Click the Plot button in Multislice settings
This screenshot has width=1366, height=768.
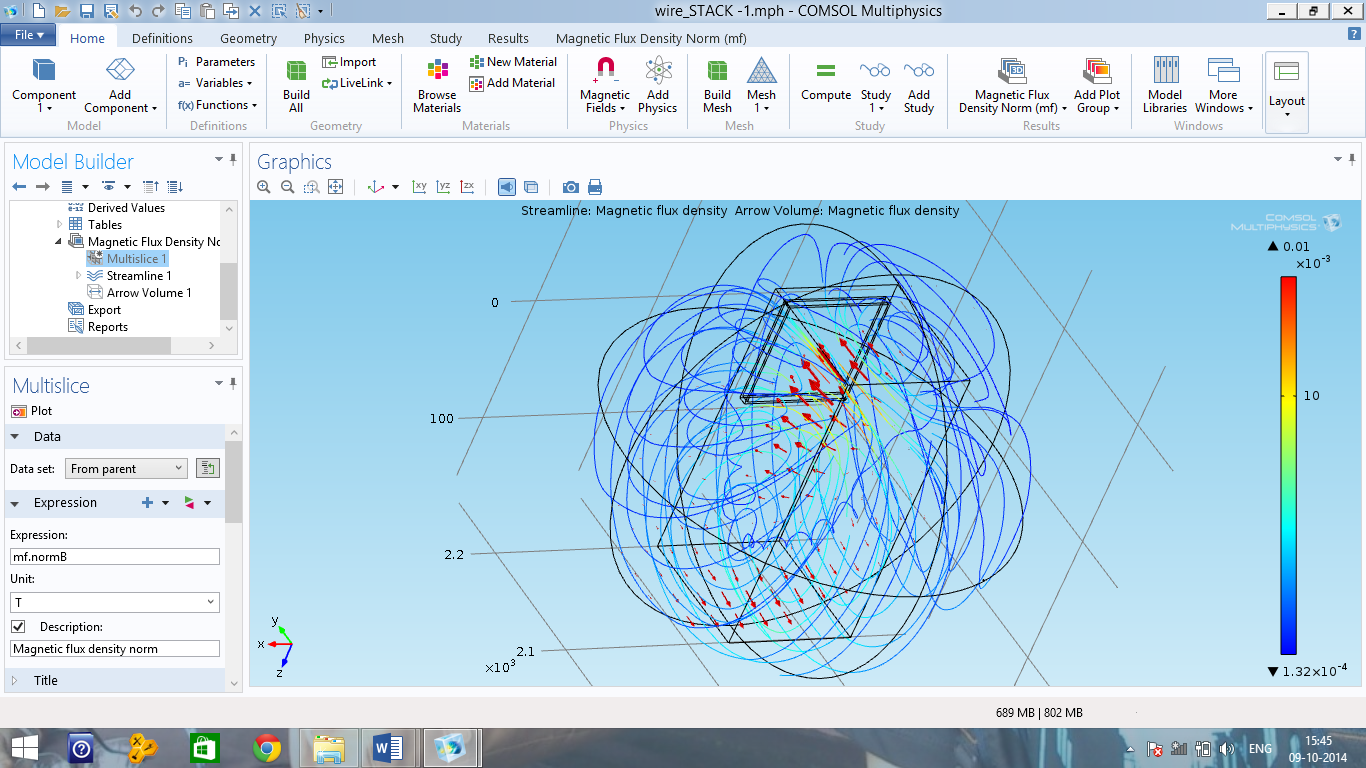point(32,411)
